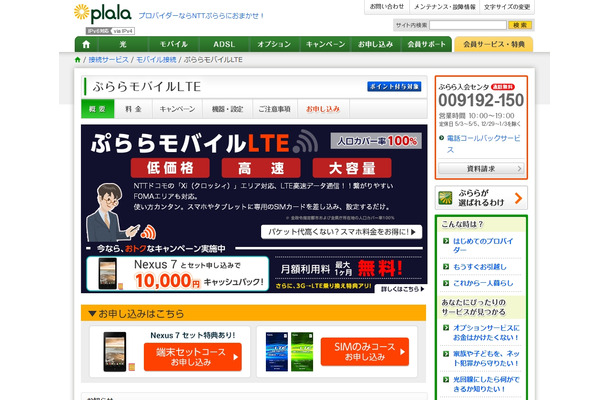The image size is (610, 400).
Task: Click the yellow 検索 button
Action: [x=520, y=25]
